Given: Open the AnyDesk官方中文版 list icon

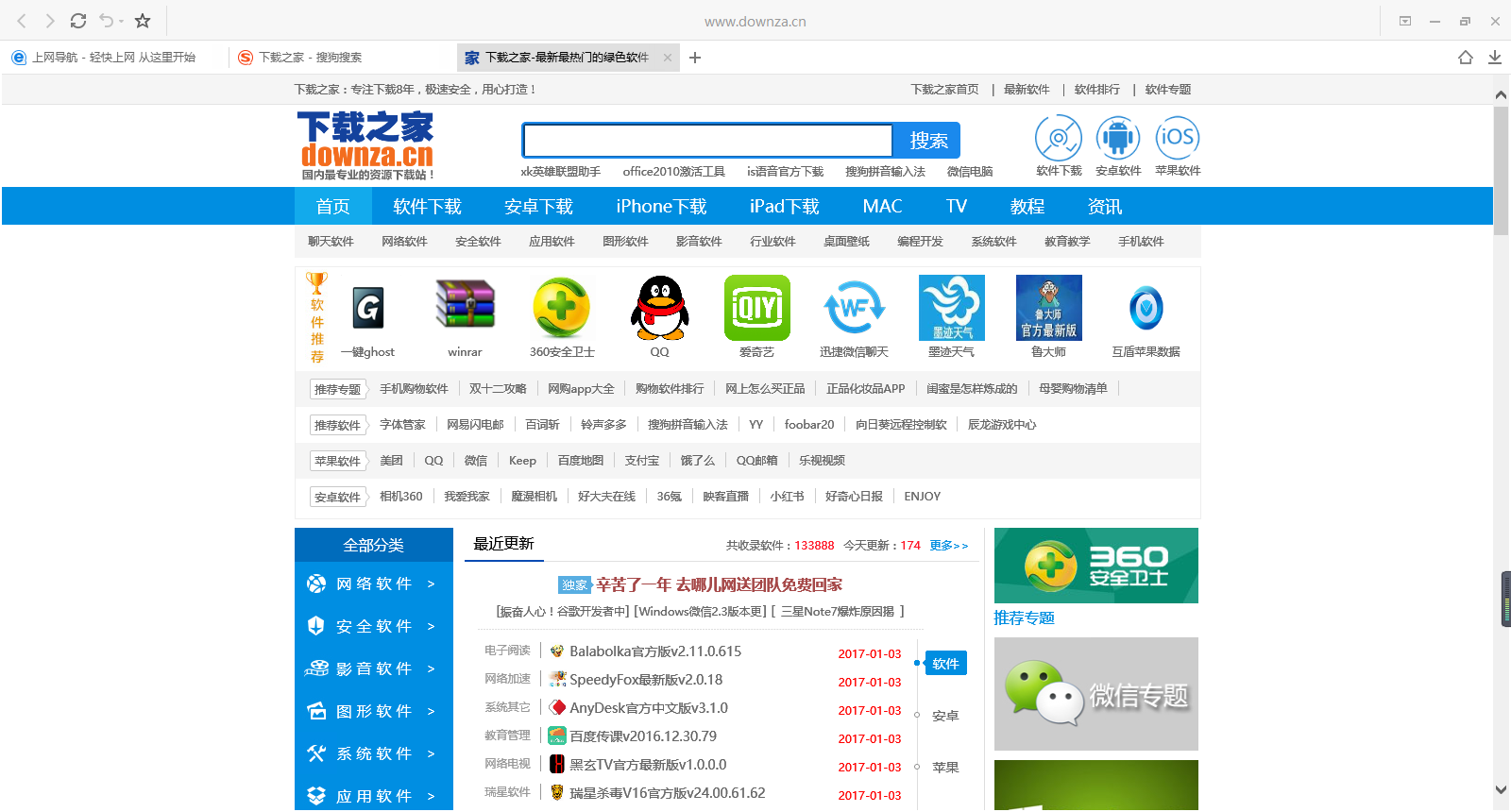Looking at the screenshot, I should pos(557,708).
